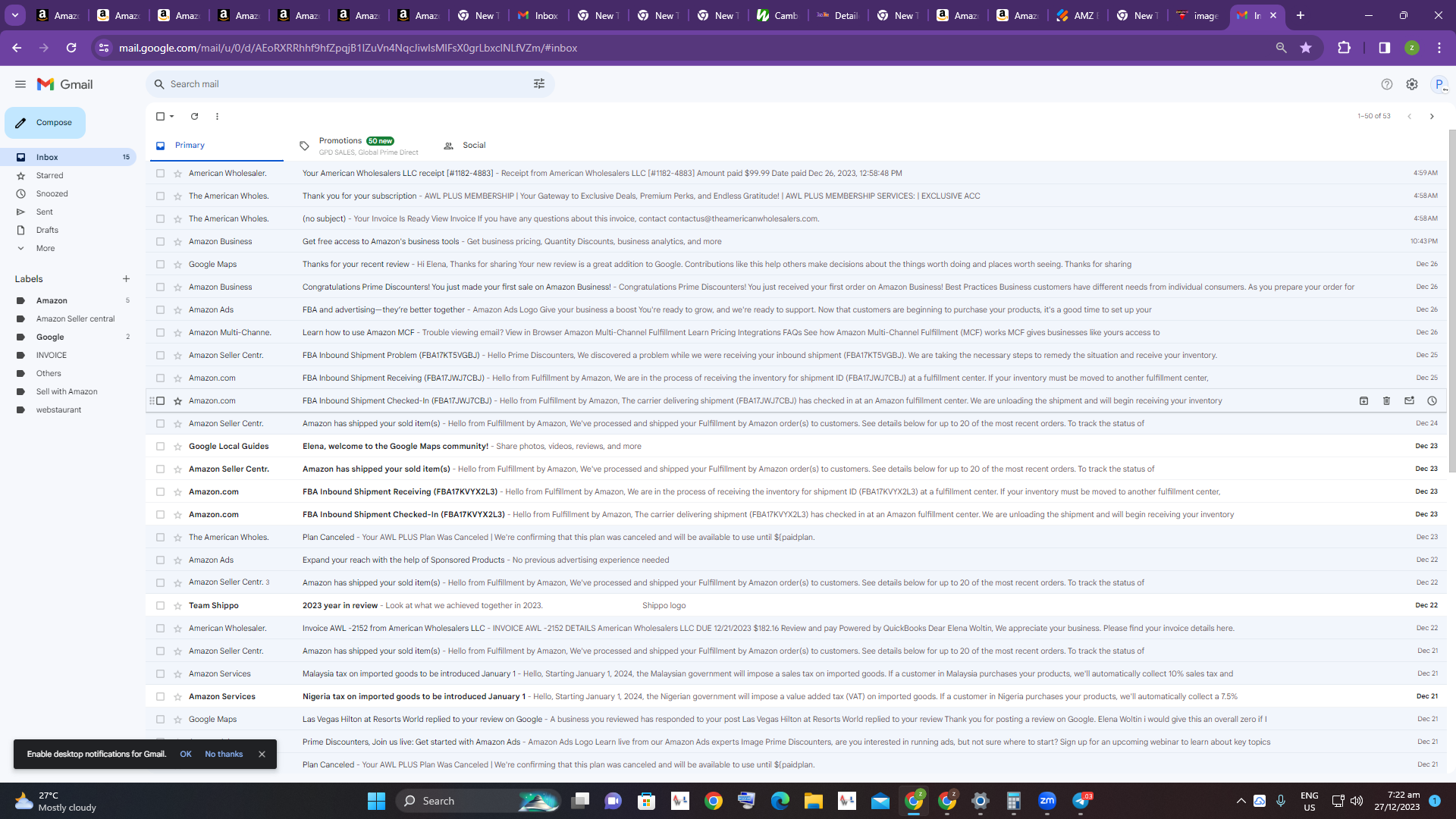
Task: Open the Google account avatar
Action: [x=1439, y=84]
